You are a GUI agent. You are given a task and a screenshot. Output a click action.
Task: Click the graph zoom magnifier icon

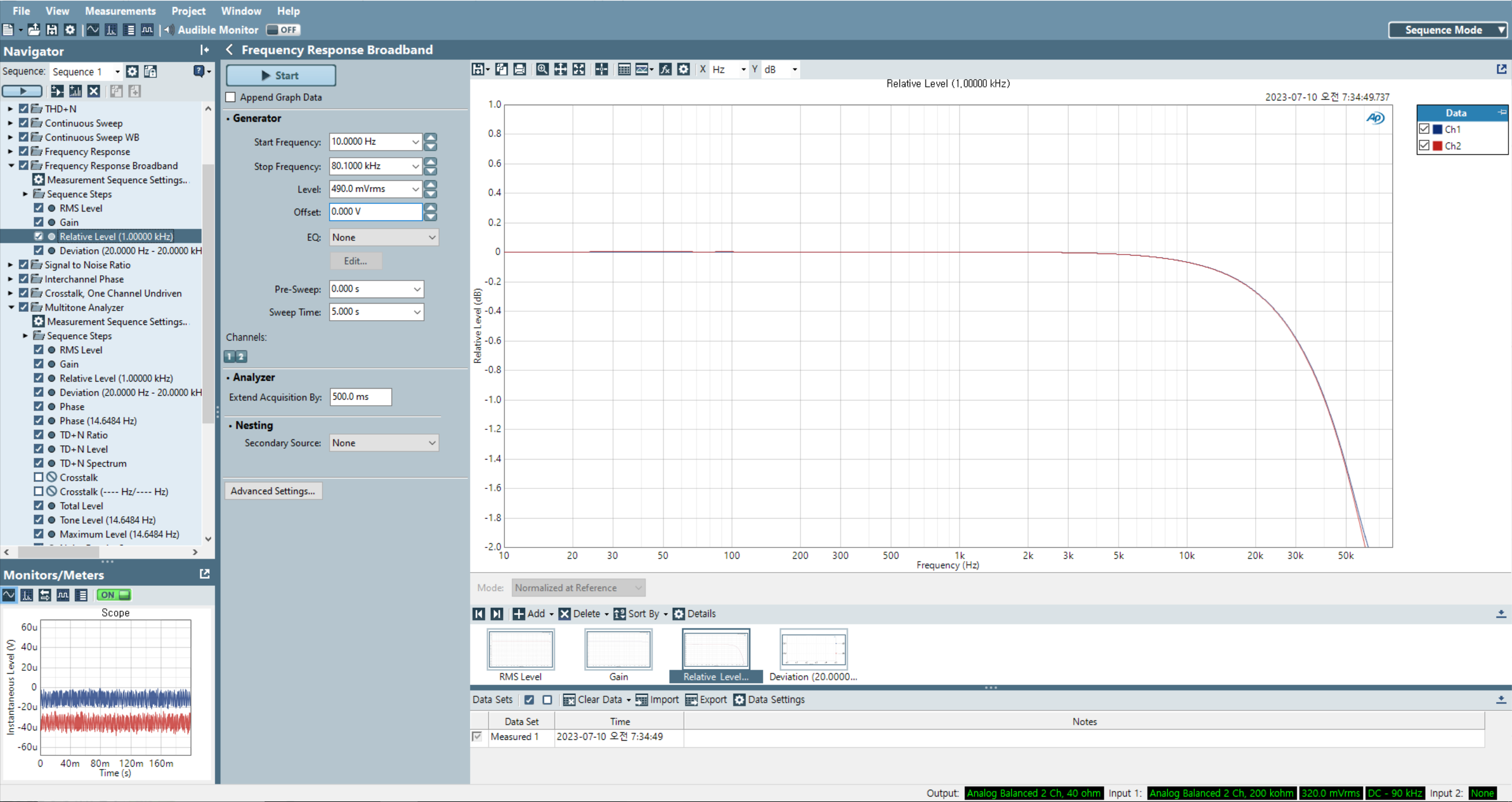click(x=542, y=70)
